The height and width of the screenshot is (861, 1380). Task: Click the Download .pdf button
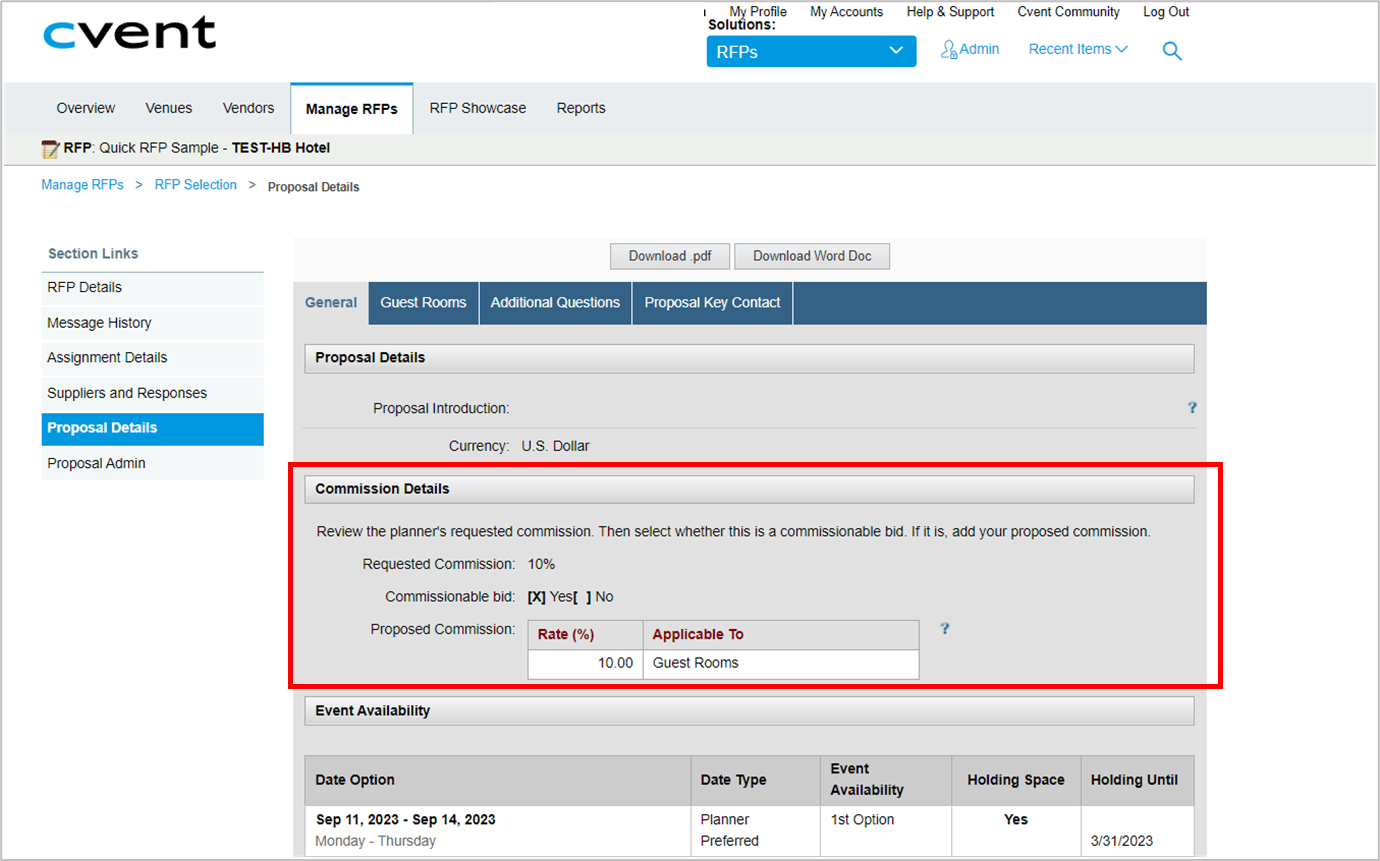(670, 256)
